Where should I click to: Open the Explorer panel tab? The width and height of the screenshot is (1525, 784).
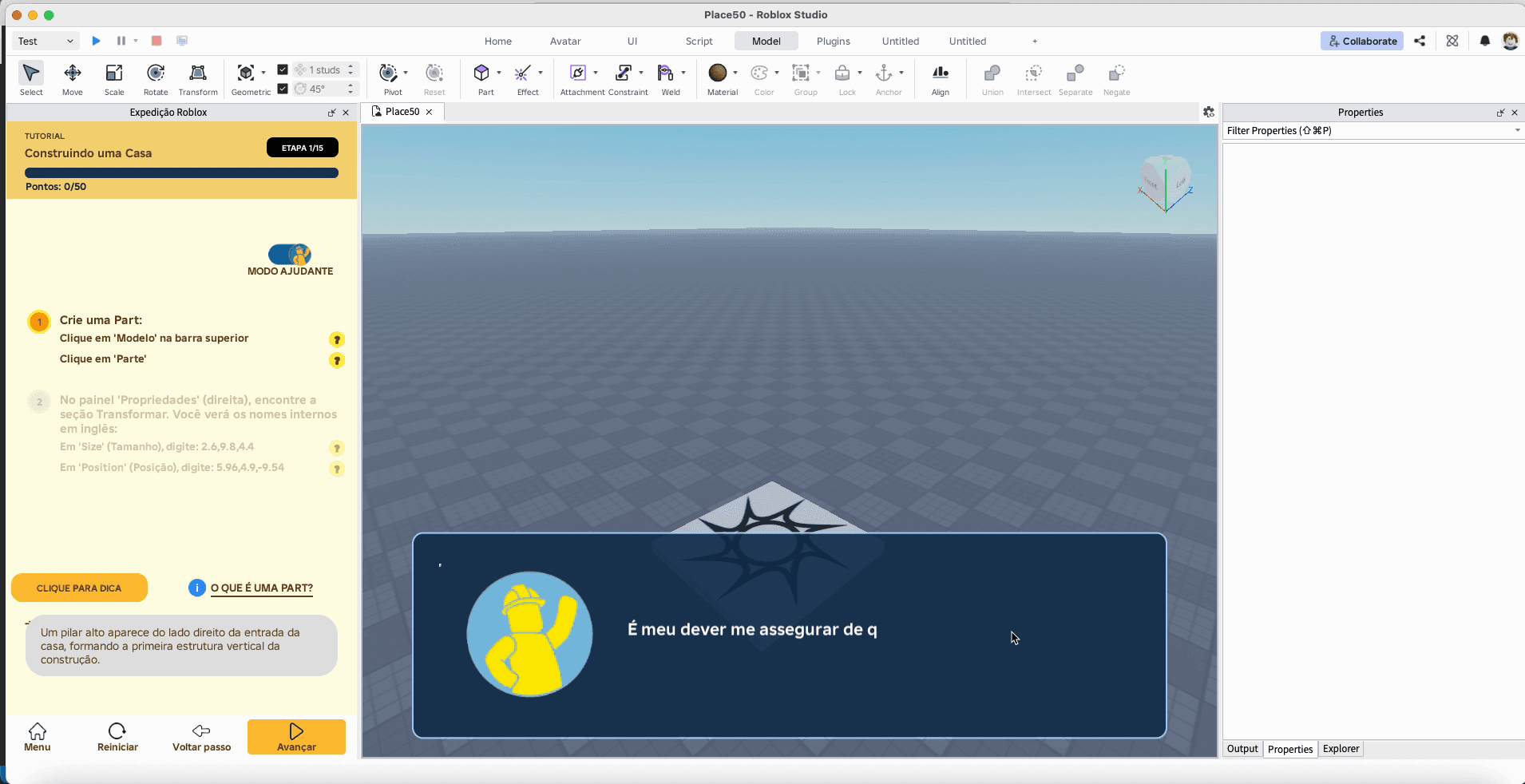point(1340,749)
